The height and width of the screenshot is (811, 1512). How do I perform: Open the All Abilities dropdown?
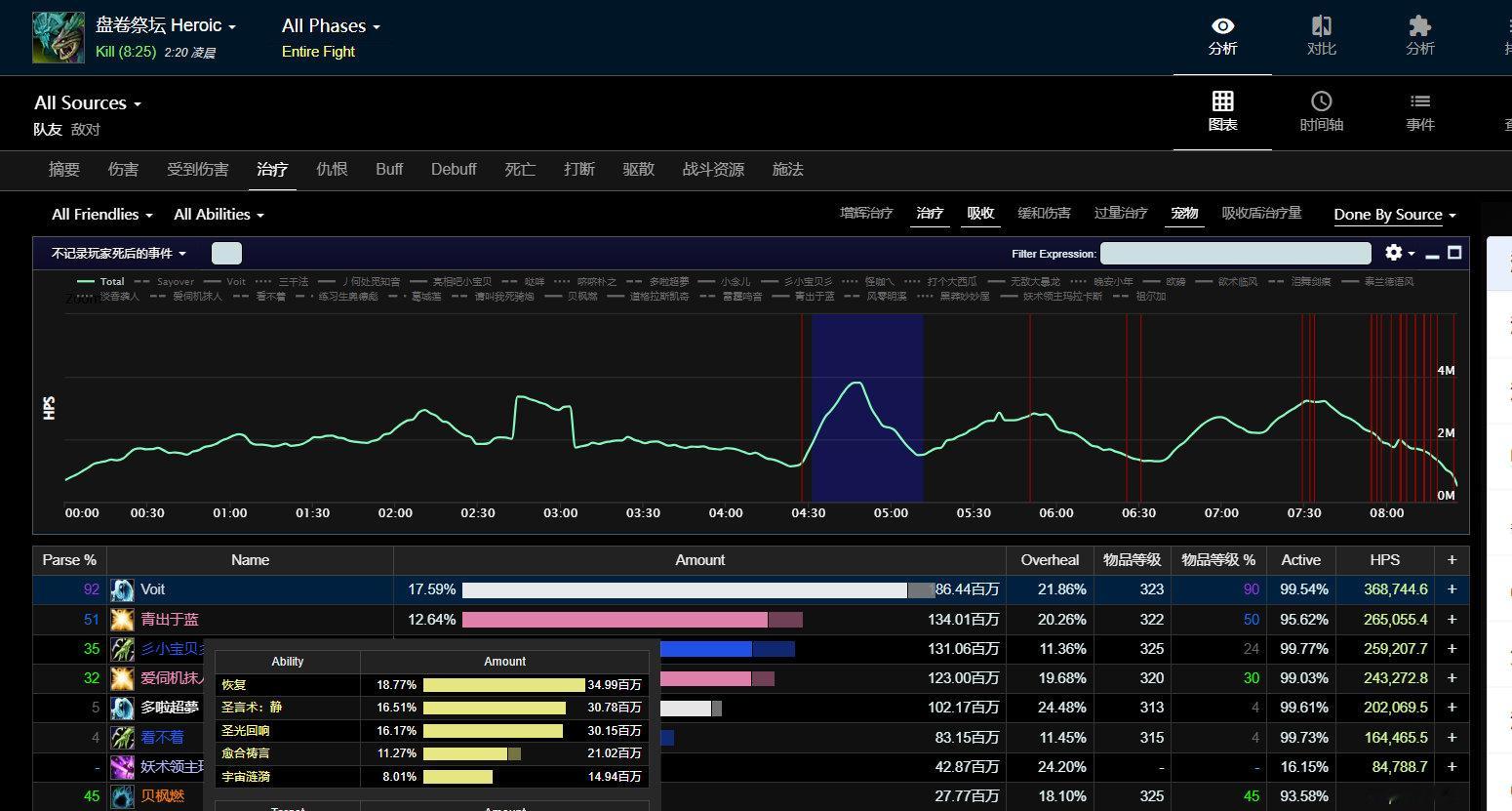[x=219, y=215]
